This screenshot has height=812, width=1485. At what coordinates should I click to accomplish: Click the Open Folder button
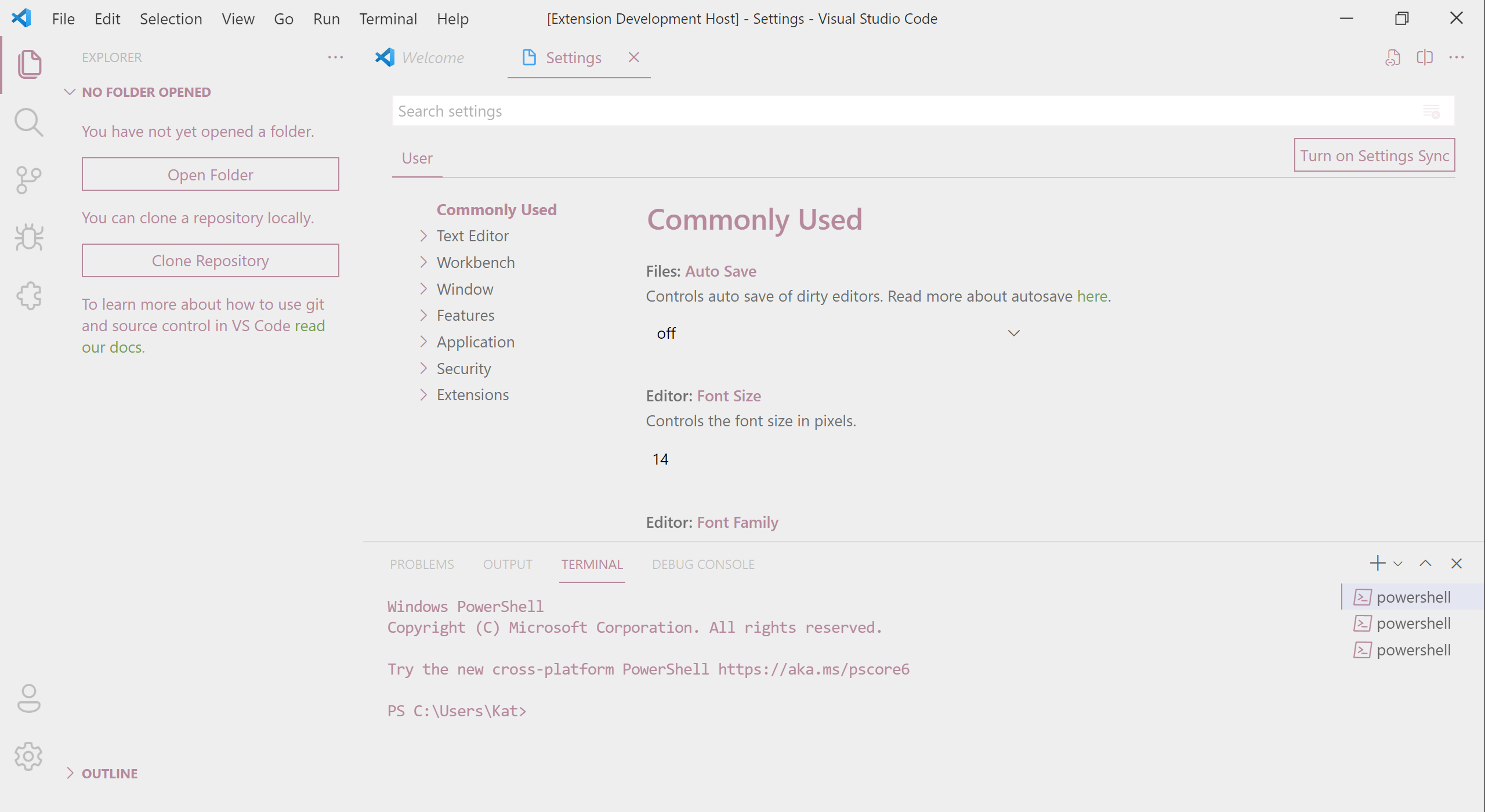(210, 175)
